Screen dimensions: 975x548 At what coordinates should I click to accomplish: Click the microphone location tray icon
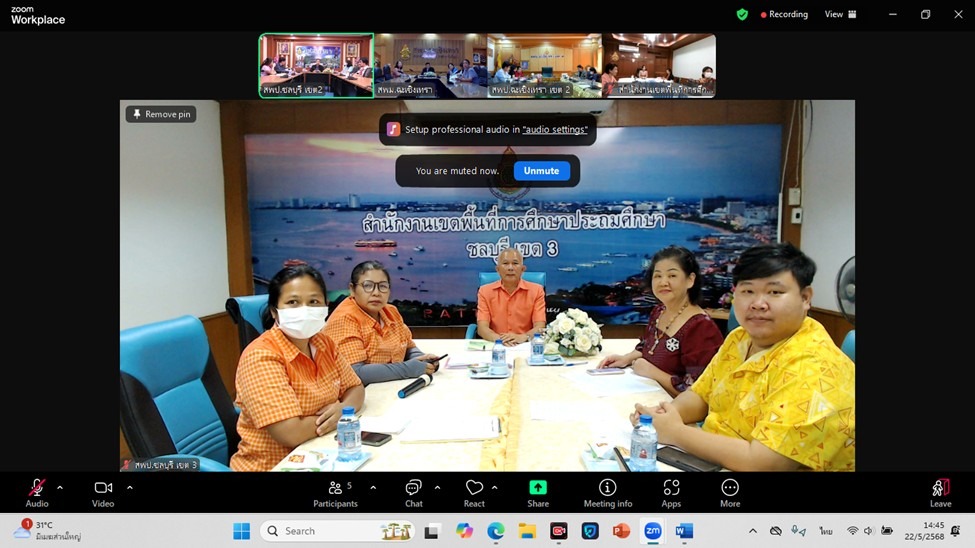pyautogui.click(x=798, y=531)
